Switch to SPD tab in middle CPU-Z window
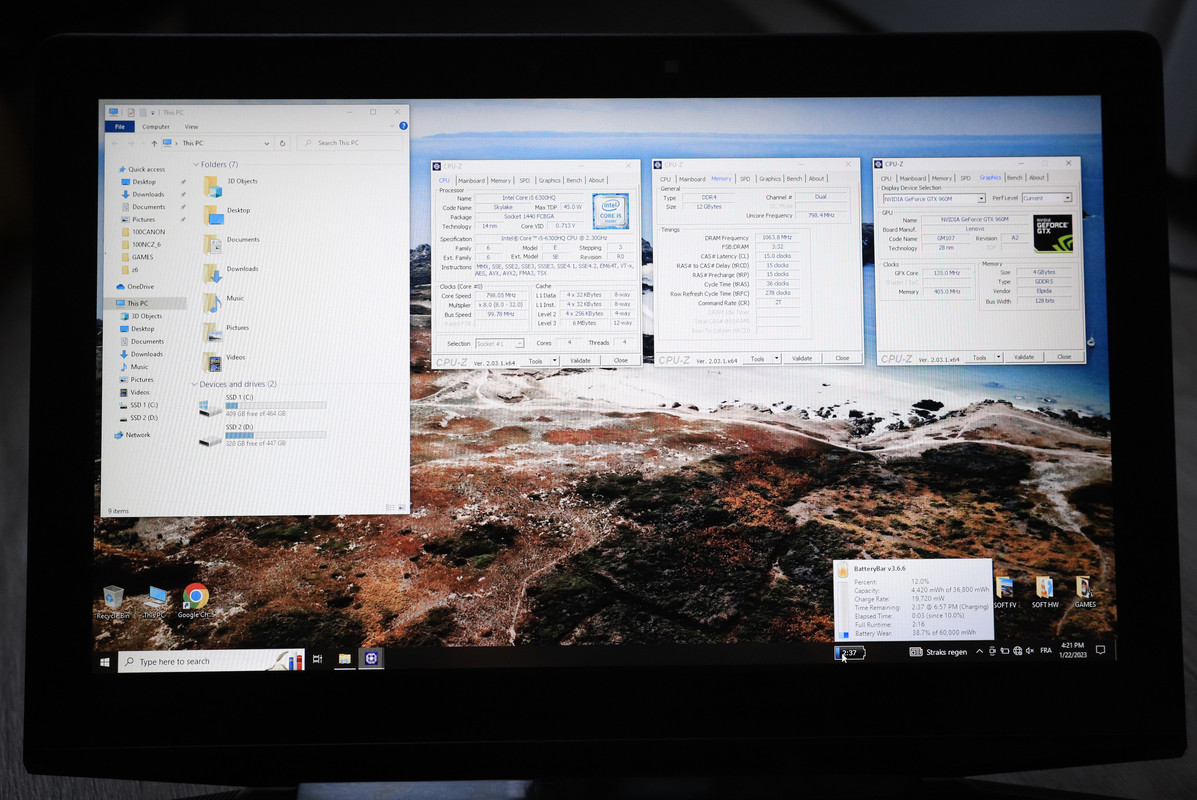This screenshot has width=1197, height=800. point(745,179)
